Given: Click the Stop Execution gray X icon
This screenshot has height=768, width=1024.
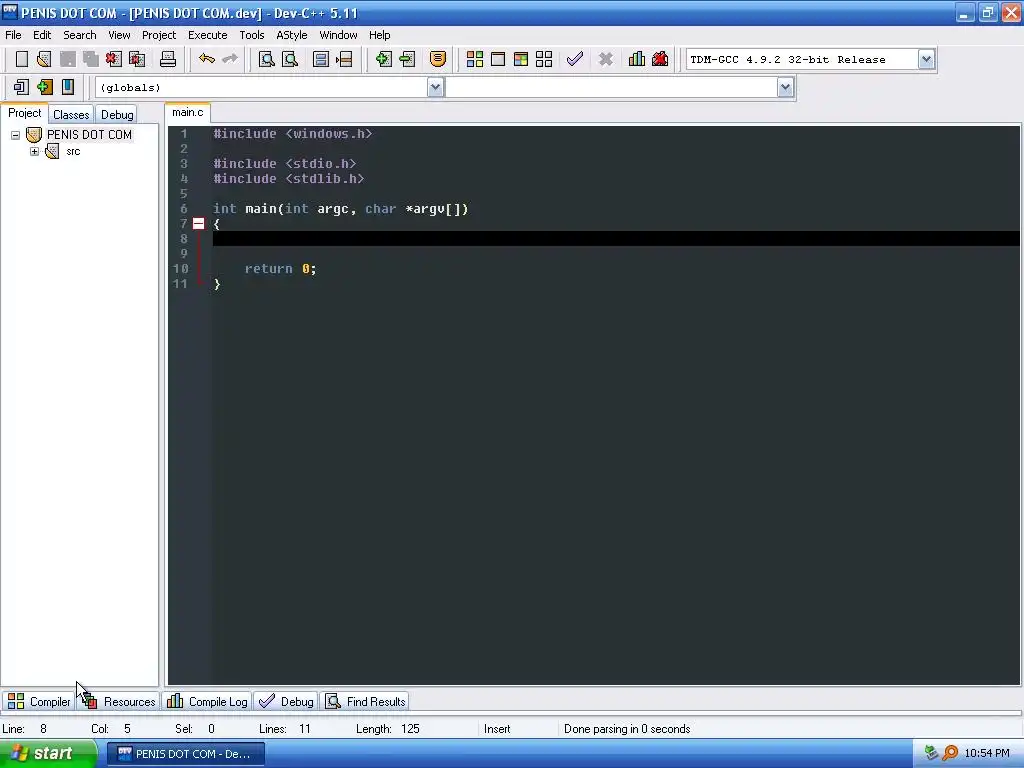Looking at the screenshot, I should tap(605, 59).
